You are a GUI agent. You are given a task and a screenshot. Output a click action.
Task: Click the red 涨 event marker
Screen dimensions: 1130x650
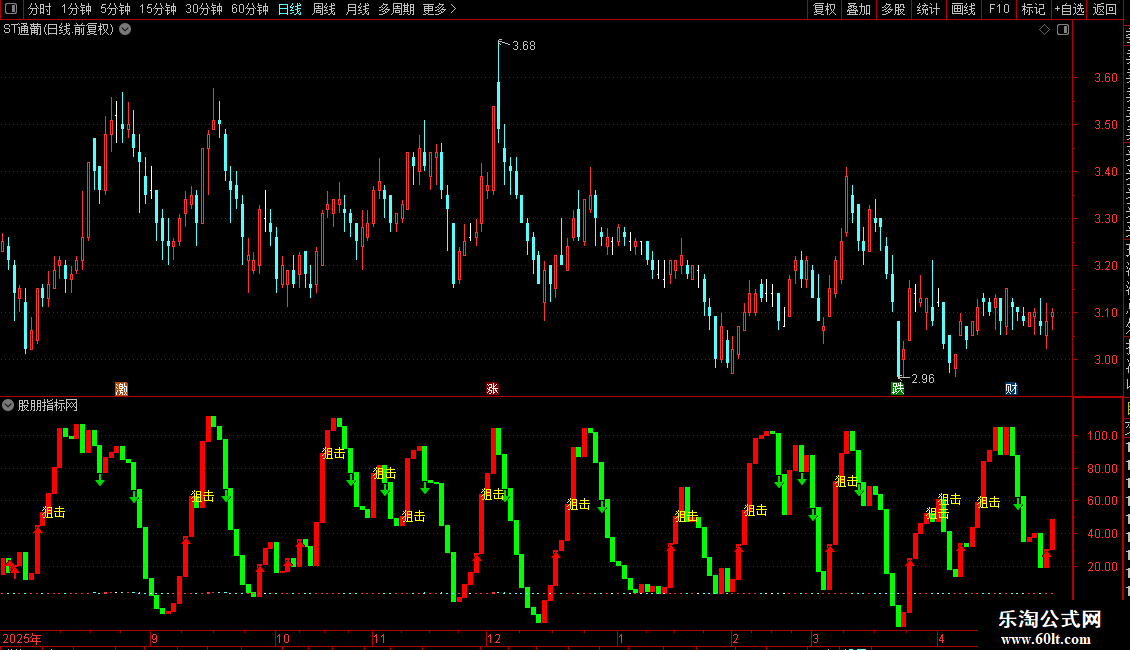click(492, 389)
